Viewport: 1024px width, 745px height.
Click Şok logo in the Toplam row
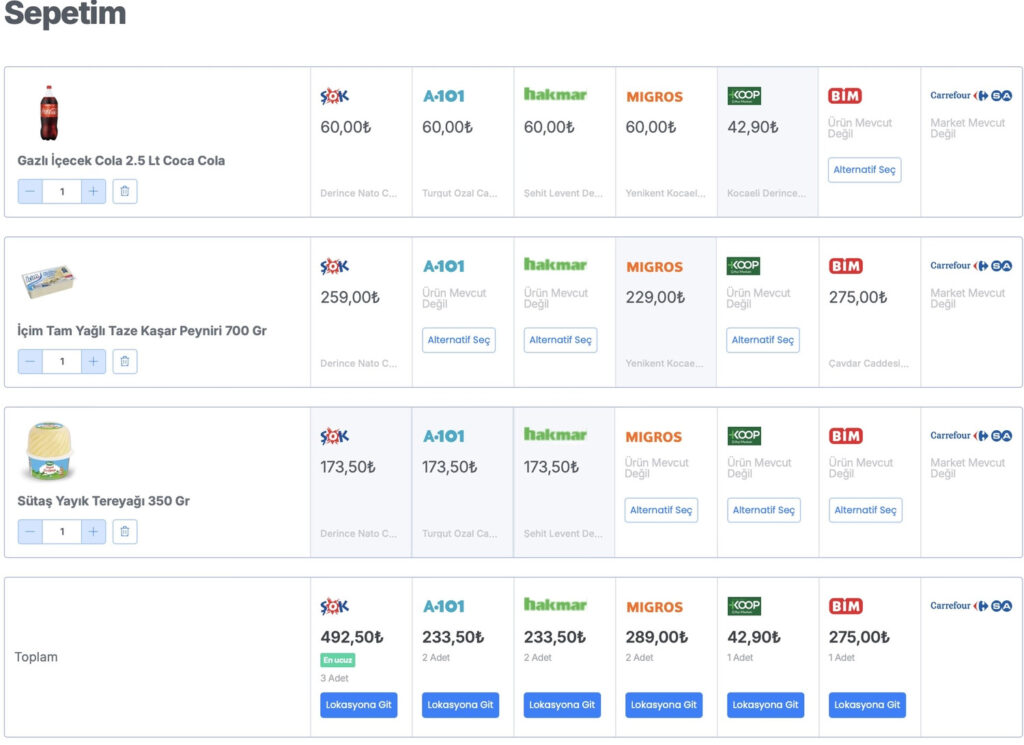[x=334, y=607]
